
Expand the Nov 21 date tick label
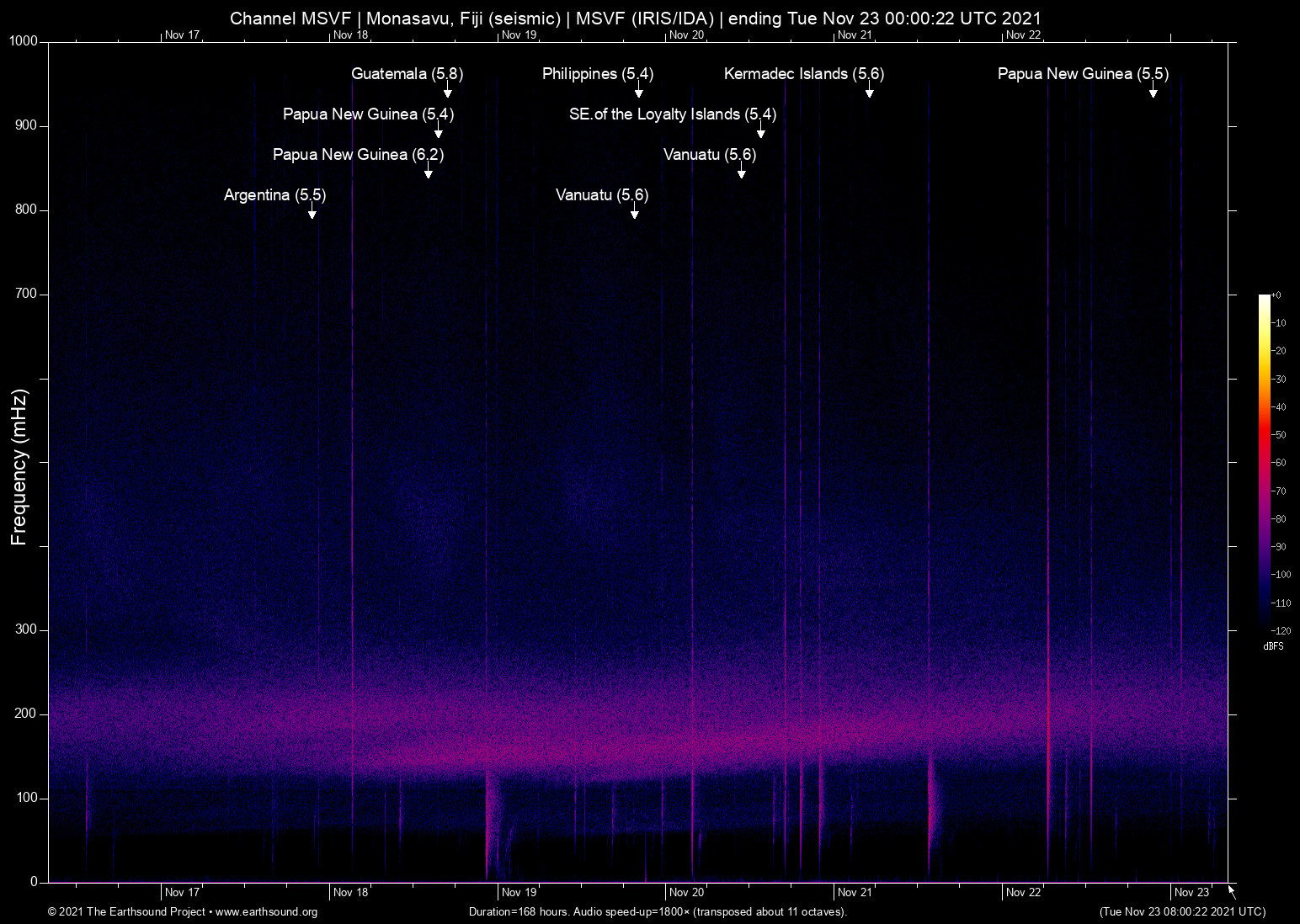(854, 892)
